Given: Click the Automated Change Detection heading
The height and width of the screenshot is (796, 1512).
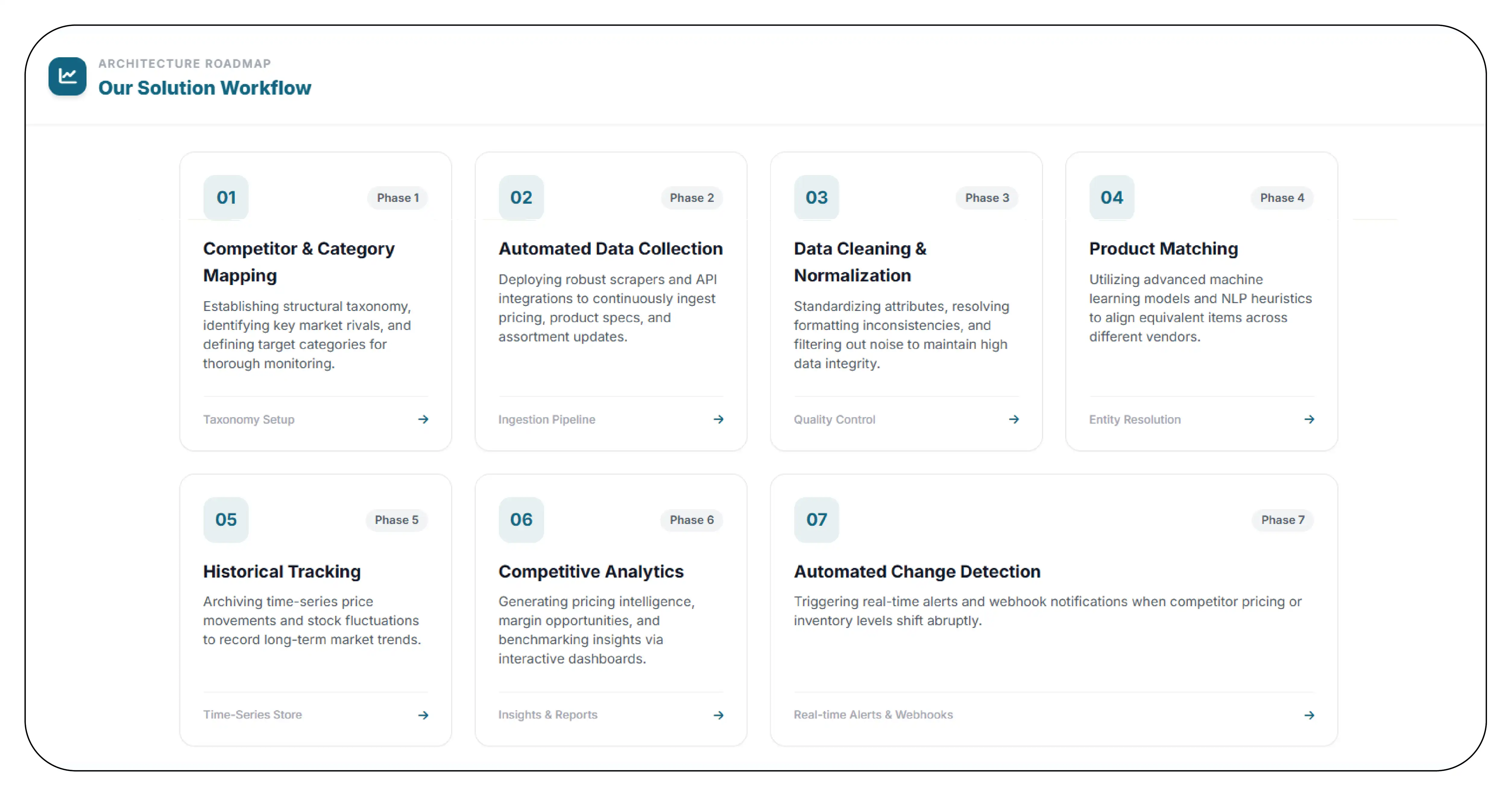Looking at the screenshot, I should point(917,571).
